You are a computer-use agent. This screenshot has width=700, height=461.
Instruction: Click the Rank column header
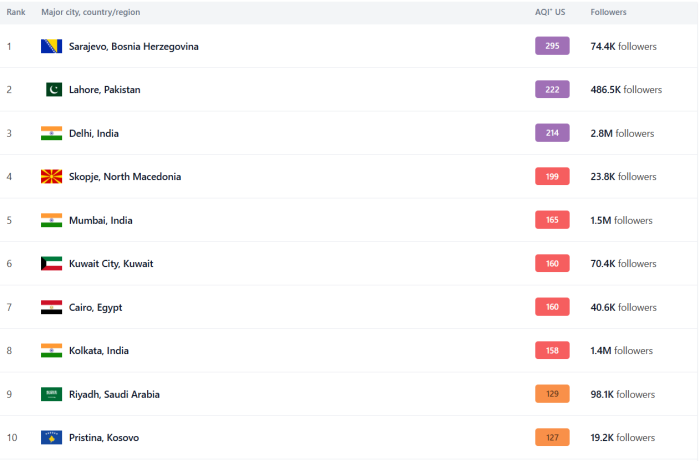click(x=16, y=12)
